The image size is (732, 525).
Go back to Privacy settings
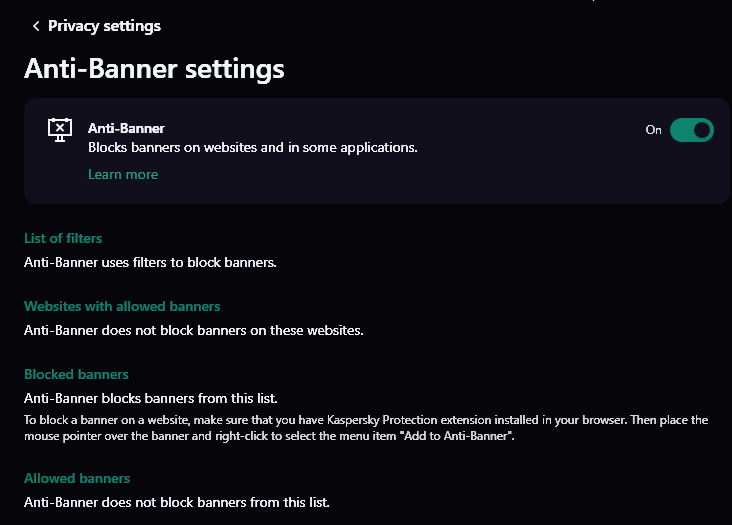[x=104, y=26]
